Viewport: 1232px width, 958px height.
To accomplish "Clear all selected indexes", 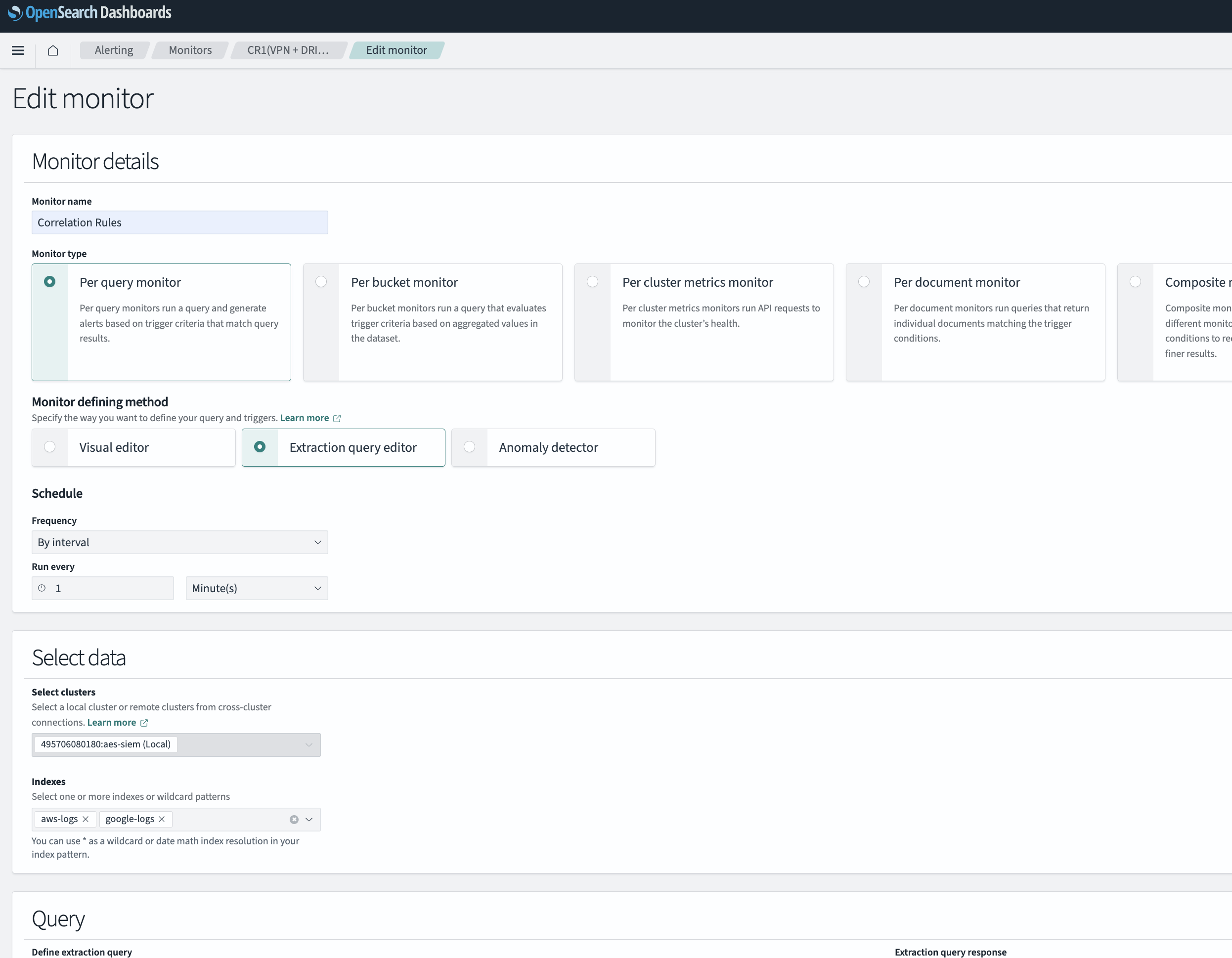I will click(x=294, y=819).
